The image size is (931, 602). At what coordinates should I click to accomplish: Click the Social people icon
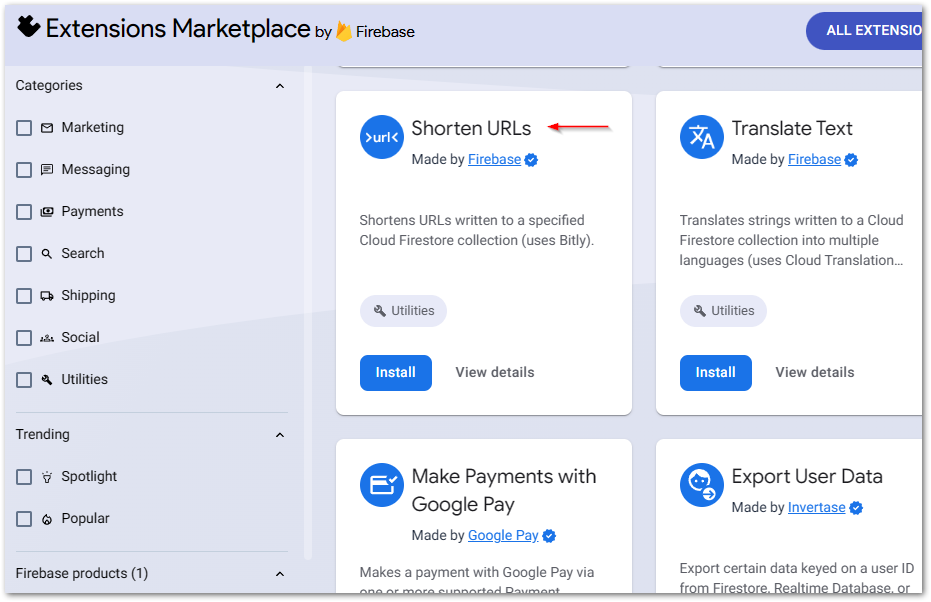[47, 338]
